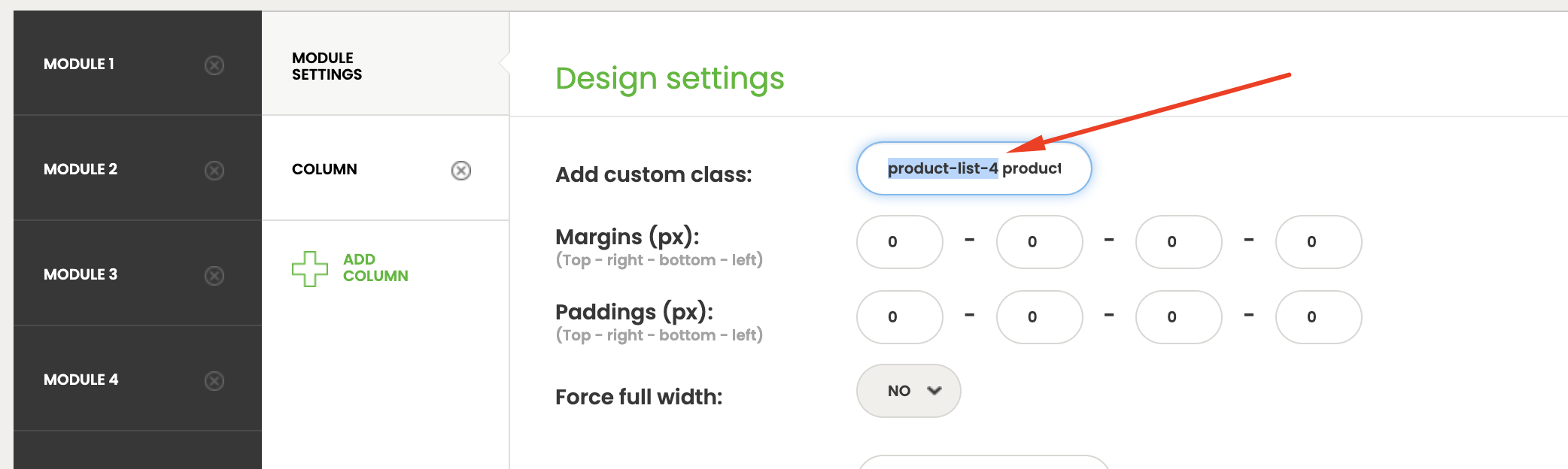Select the Module 1 tab
This screenshot has height=469, width=1568.
click(x=79, y=65)
